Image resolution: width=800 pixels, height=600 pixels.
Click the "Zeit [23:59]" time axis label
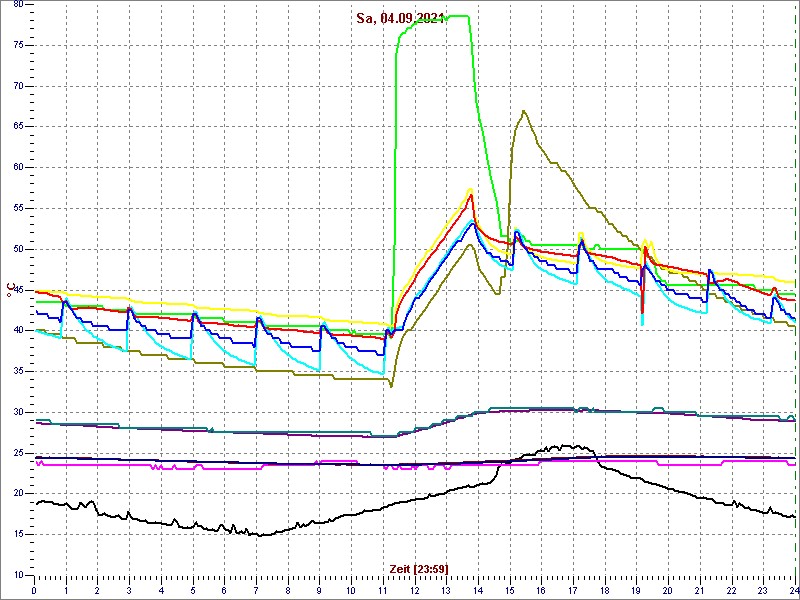click(x=419, y=569)
